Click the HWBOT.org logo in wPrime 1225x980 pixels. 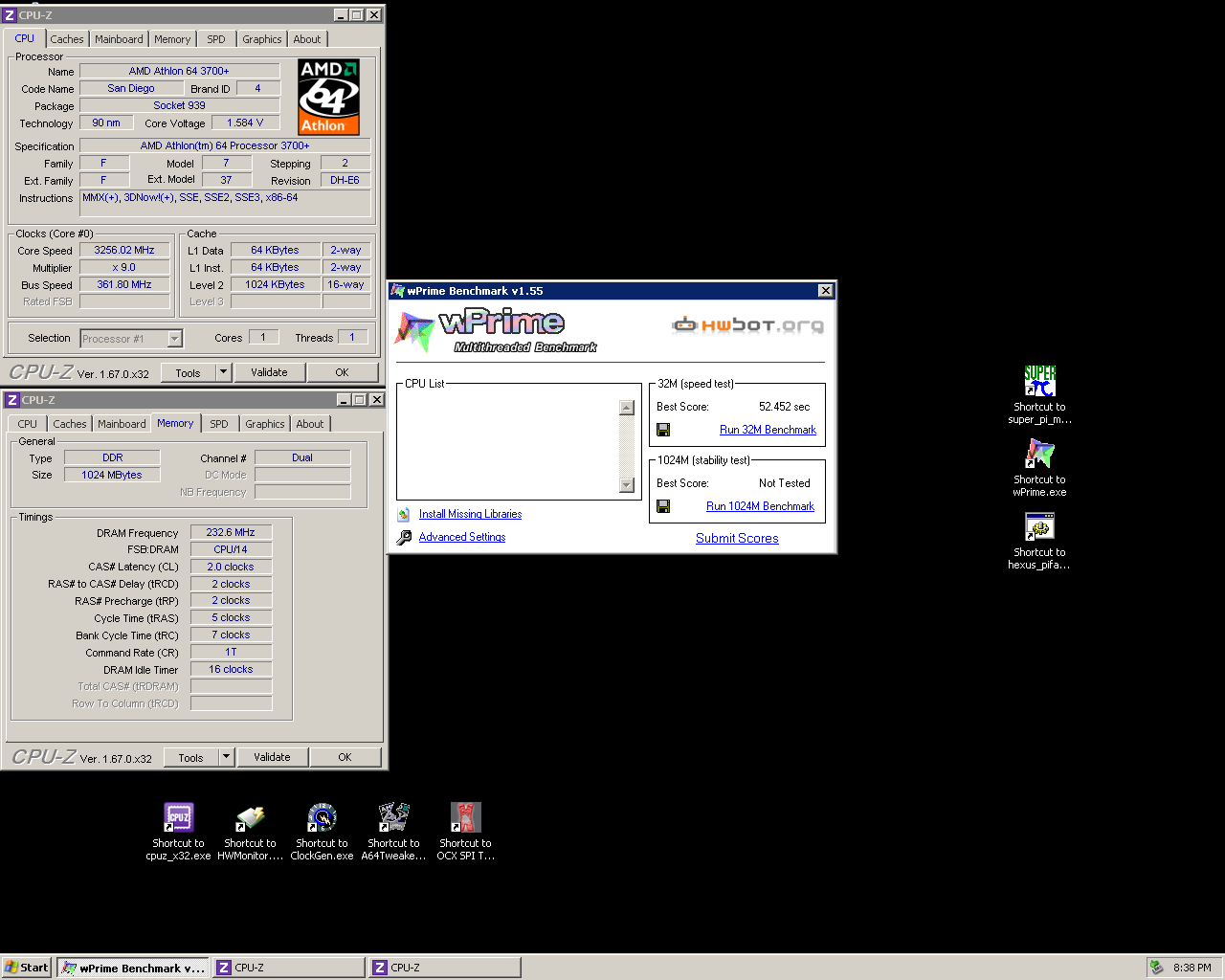click(x=747, y=325)
